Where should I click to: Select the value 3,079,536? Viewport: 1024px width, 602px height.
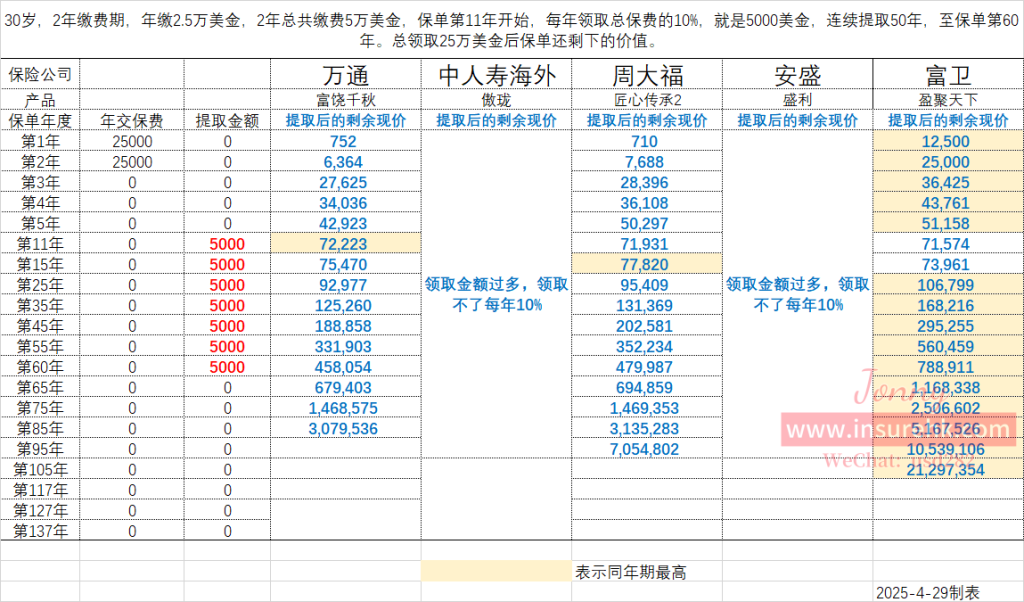tap(343, 429)
